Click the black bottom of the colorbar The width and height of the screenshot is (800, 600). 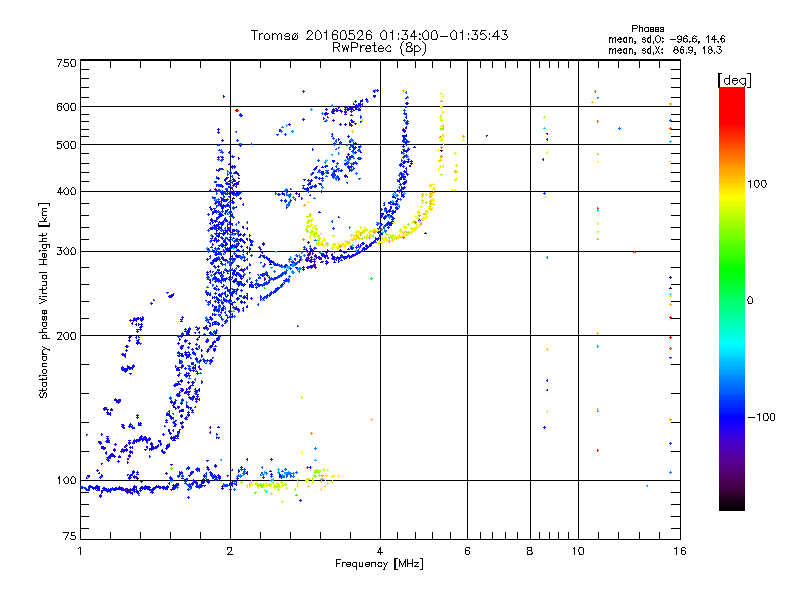pos(732,503)
